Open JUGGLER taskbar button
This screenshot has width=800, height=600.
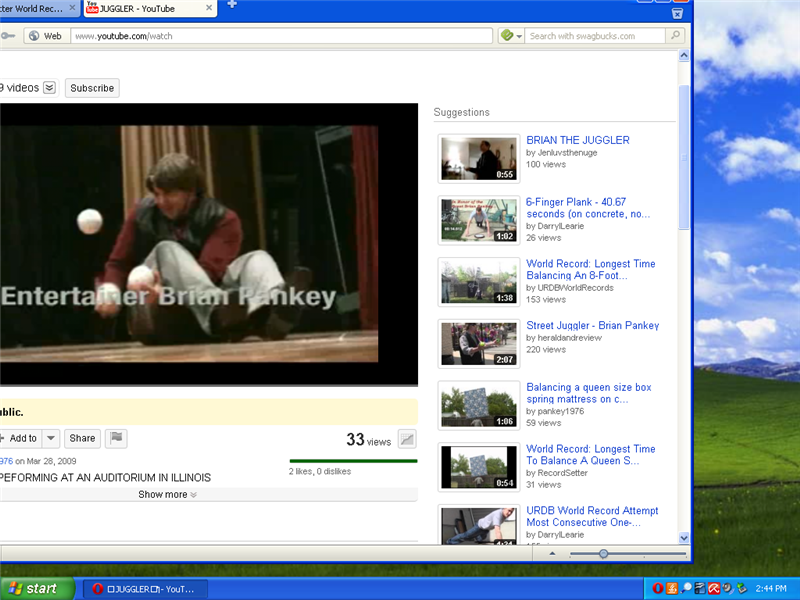coord(145,589)
